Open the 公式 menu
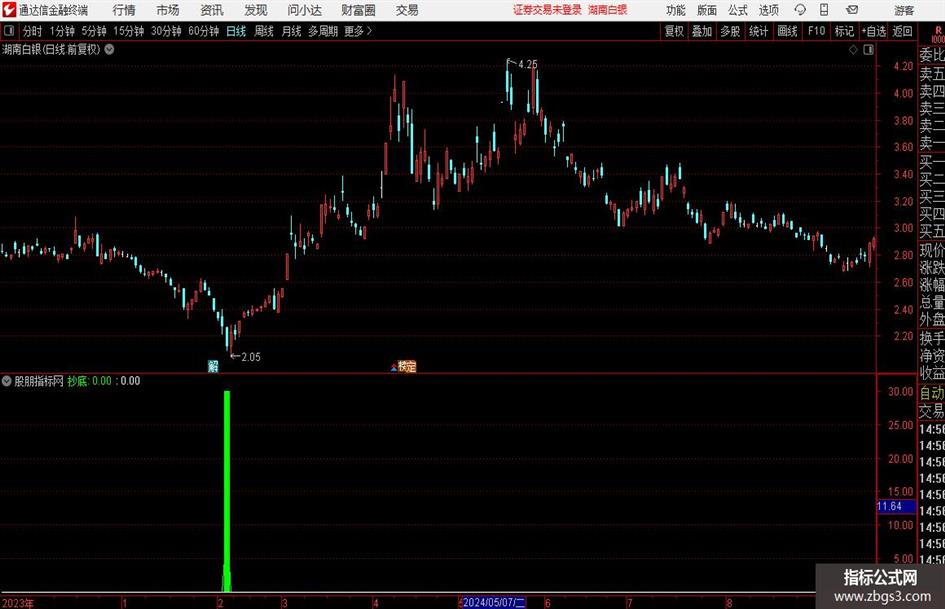 738,10
